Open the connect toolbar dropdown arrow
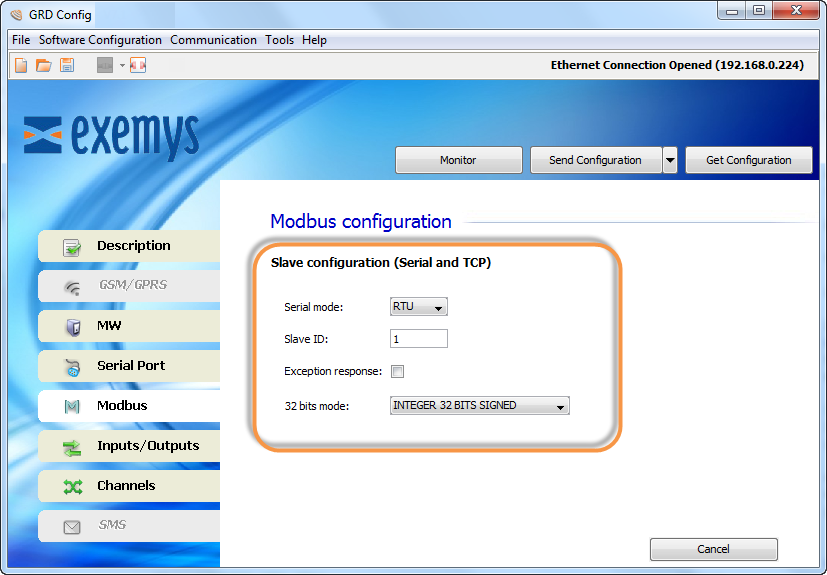 (122, 65)
